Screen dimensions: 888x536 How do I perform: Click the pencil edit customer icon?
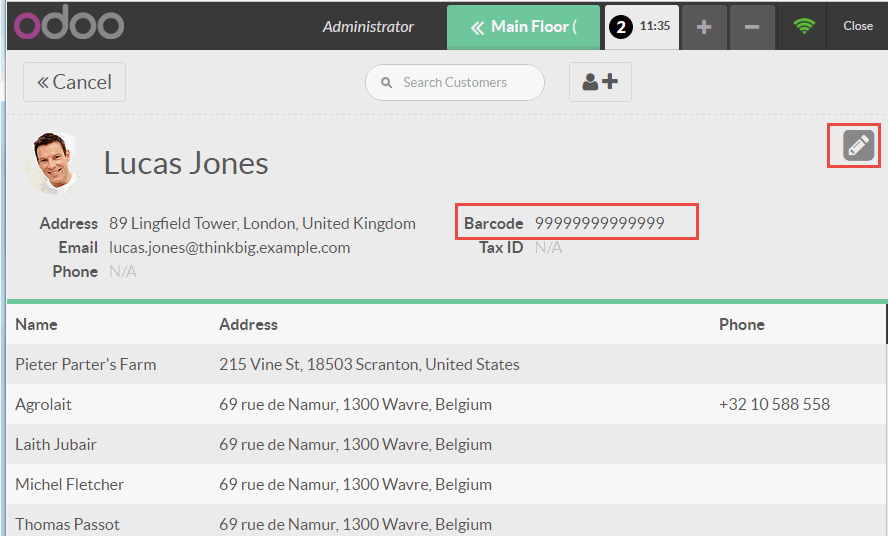click(x=858, y=146)
